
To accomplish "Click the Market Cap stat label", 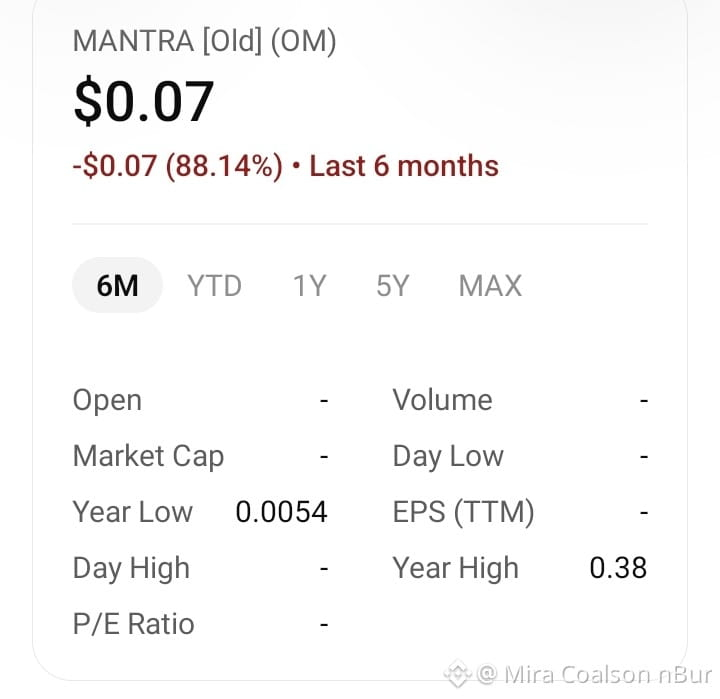I will click(x=148, y=457).
